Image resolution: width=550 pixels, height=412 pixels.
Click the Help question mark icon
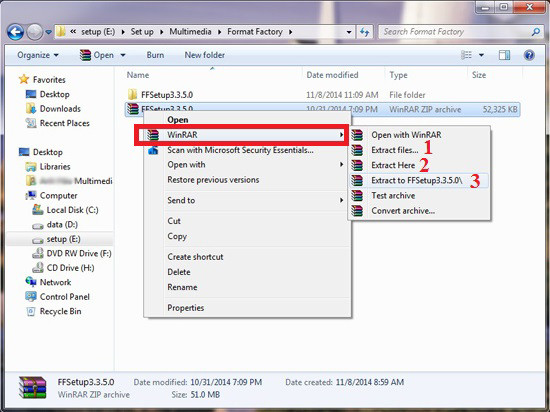click(x=529, y=55)
